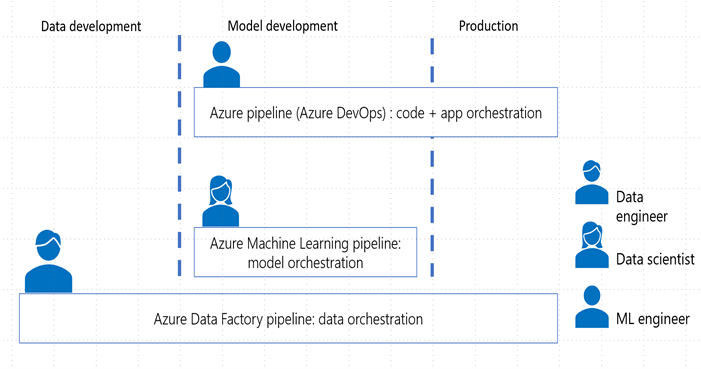Select the Data engineer legend icon
This screenshot has width=701, height=369.
[591, 182]
